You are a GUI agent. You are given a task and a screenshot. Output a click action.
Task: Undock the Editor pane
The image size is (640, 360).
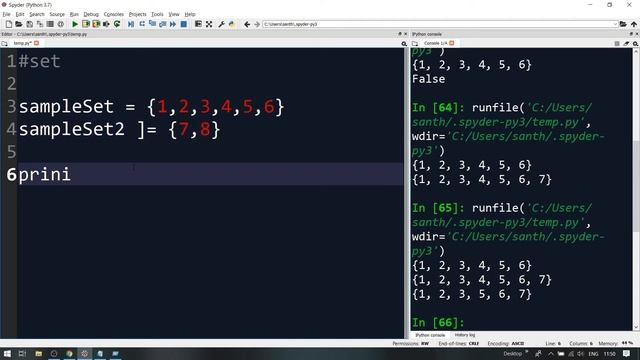400,34
